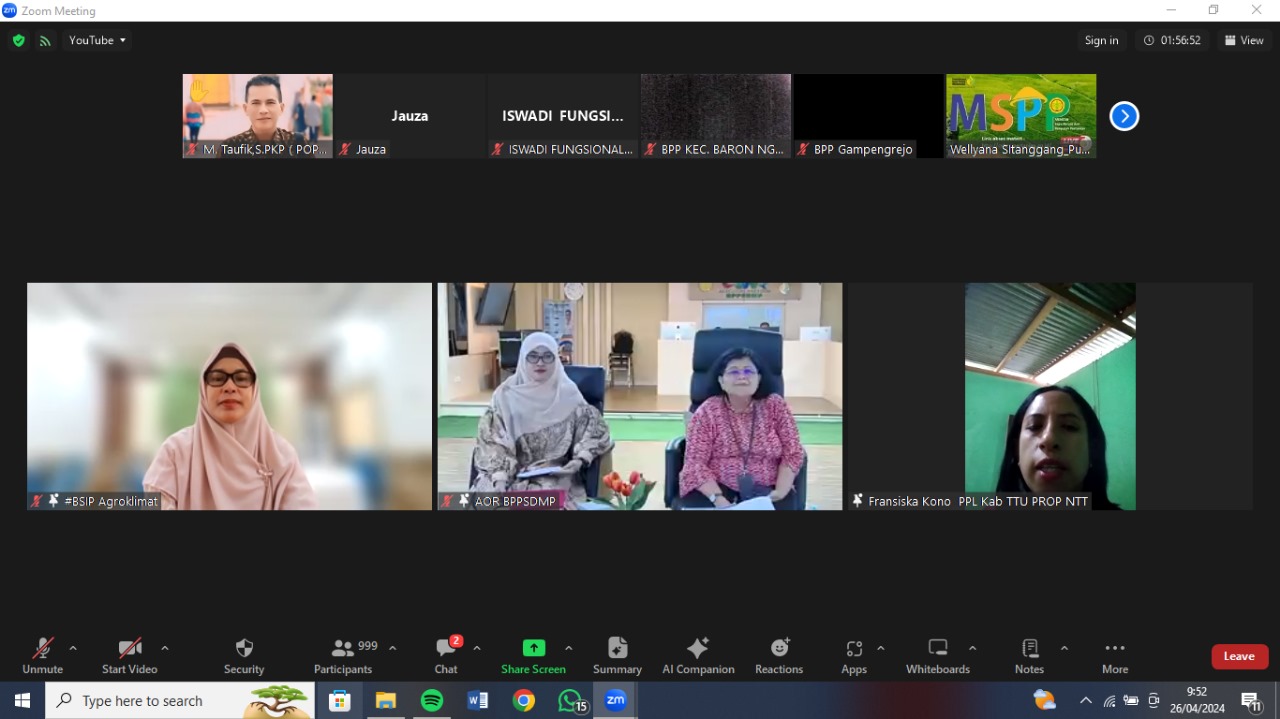Open the meeting Summary
The width and height of the screenshot is (1280, 719).
[617, 656]
